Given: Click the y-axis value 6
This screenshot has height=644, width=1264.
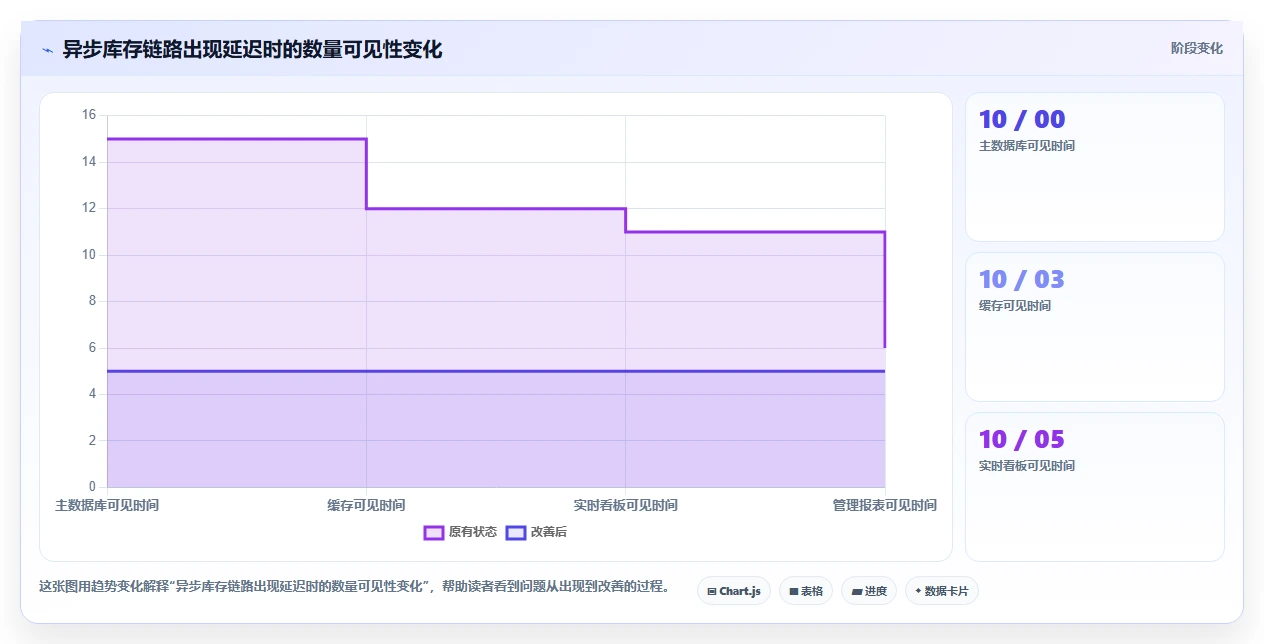Looking at the screenshot, I should (92, 348).
